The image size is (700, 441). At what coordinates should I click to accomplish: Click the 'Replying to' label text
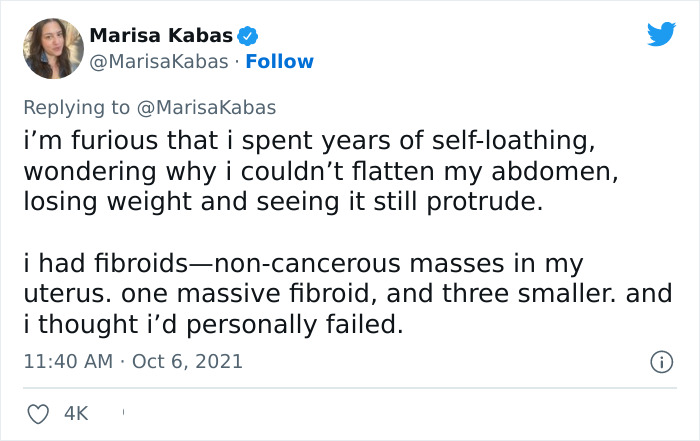80,107
